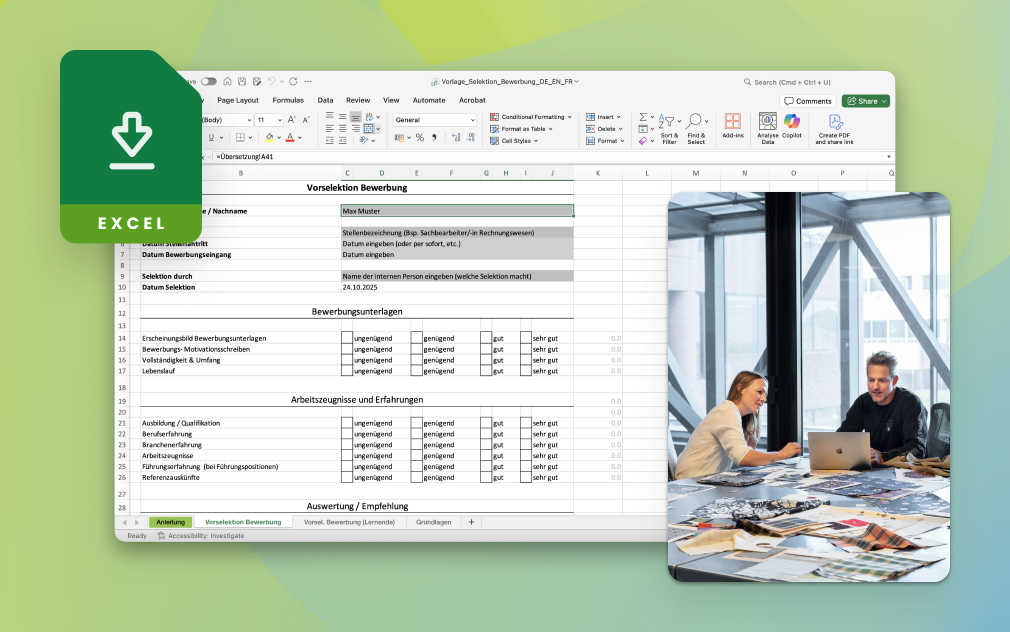This screenshot has width=1010, height=632.
Task: Click the Save floppy disk icon
Action: (x=242, y=81)
